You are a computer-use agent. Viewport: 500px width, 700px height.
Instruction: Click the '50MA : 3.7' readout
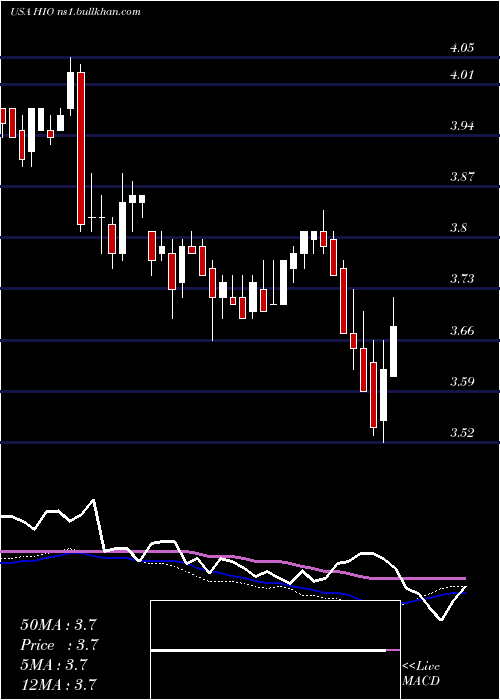(58, 624)
